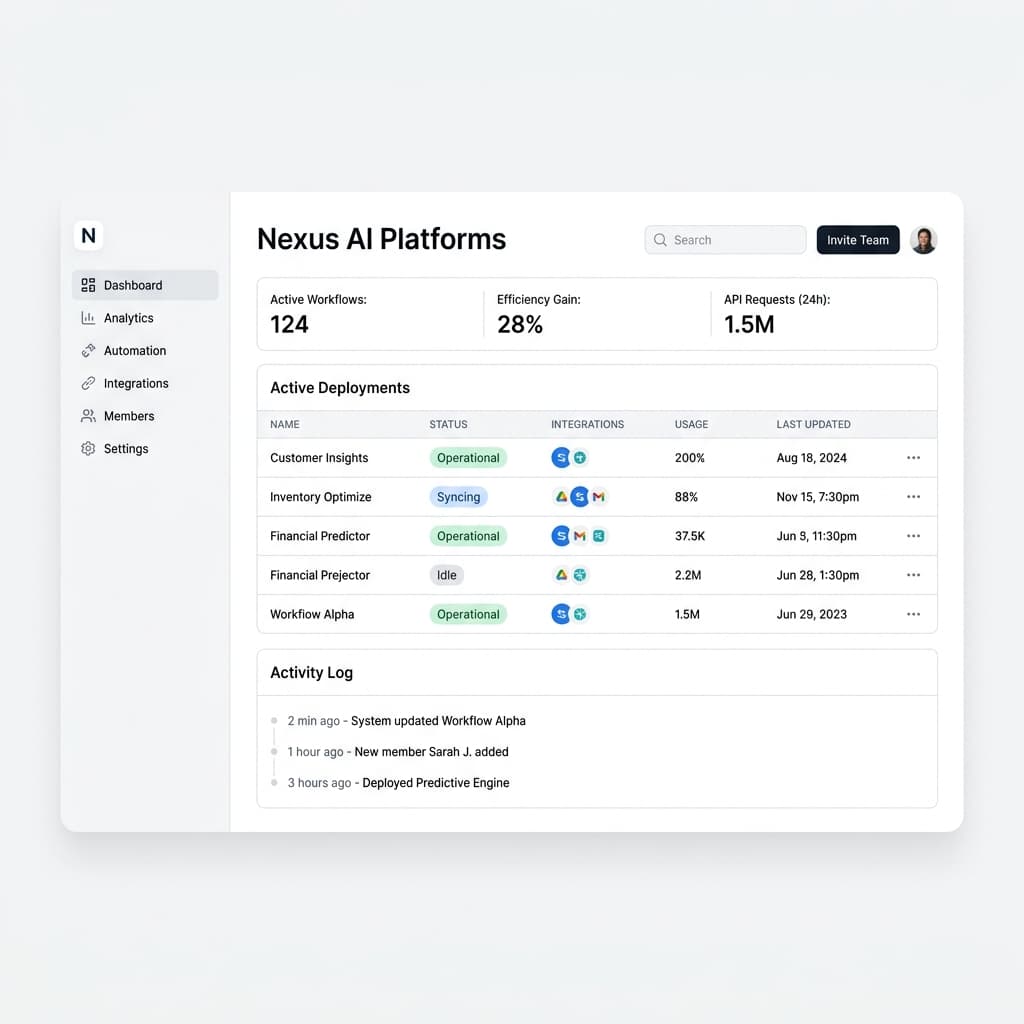Click the 200% usage value
The height and width of the screenshot is (1024, 1024).
[x=690, y=458]
